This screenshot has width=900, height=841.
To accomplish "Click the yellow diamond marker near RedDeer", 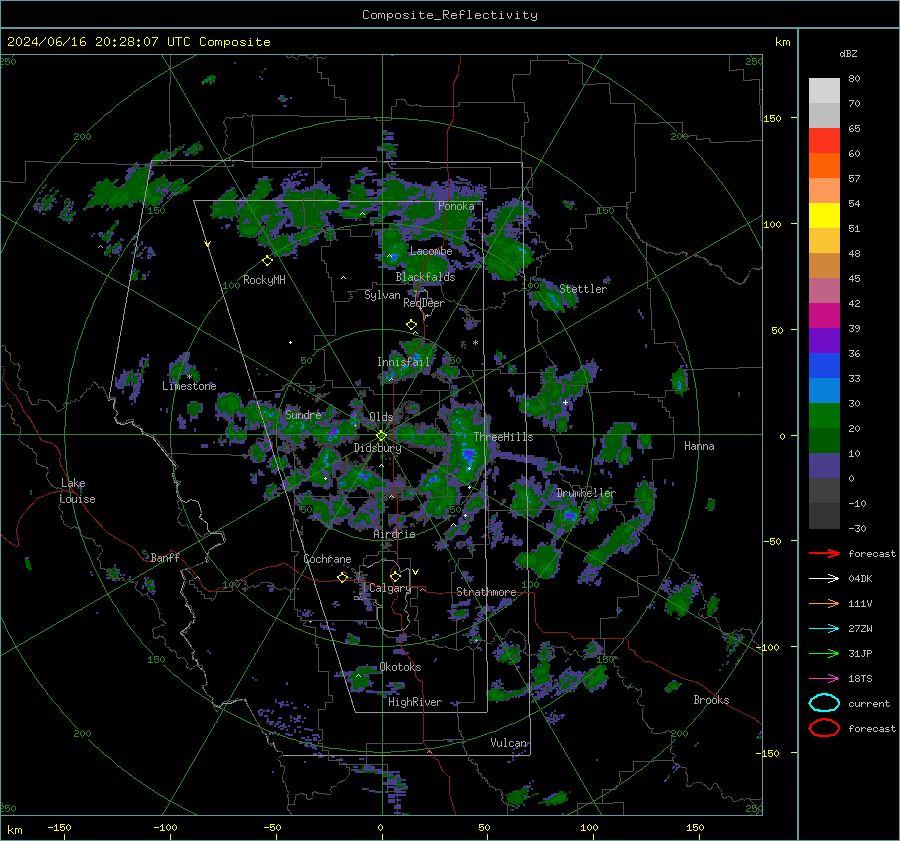I will (411, 325).
